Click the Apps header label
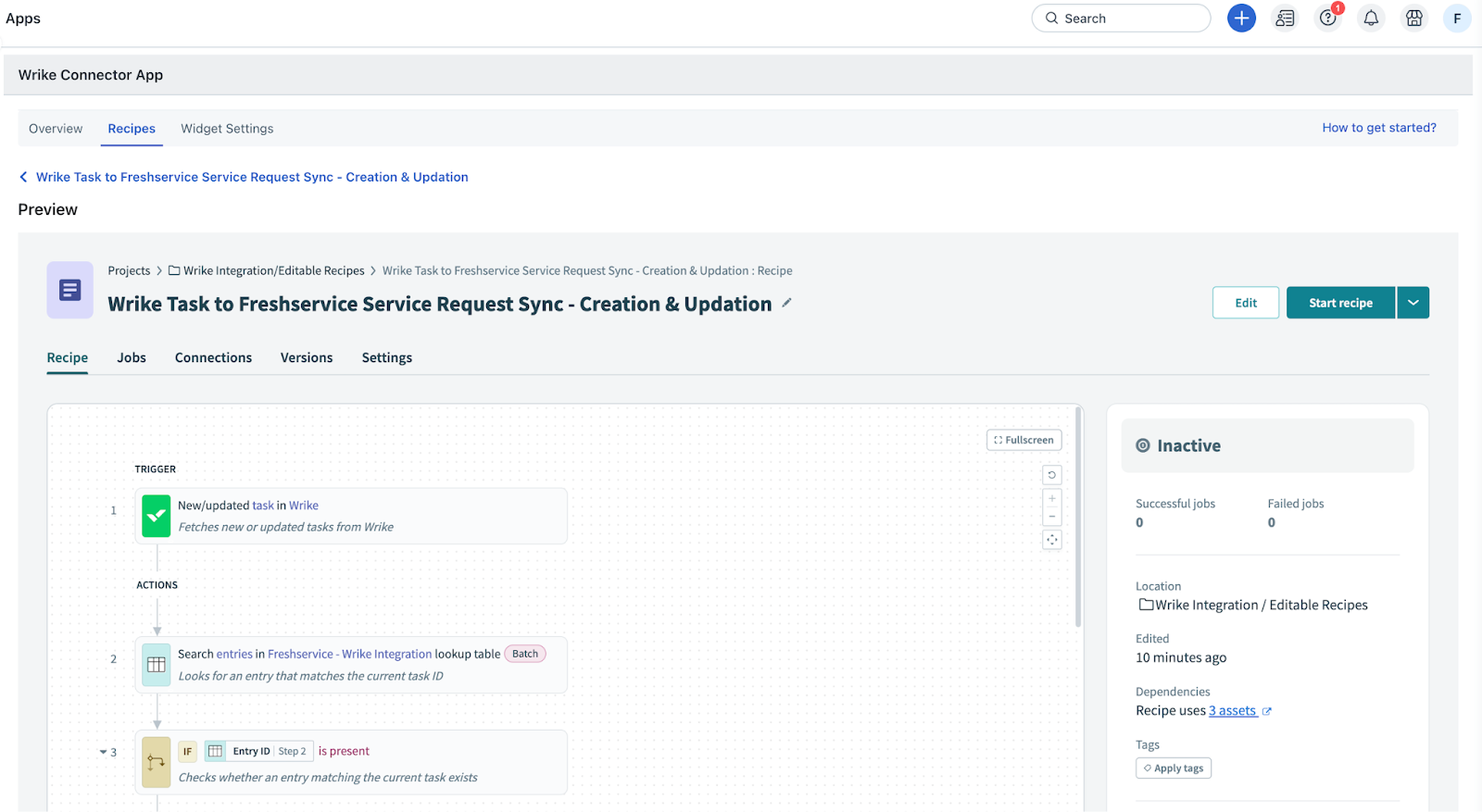 click(x=23, y=19)
